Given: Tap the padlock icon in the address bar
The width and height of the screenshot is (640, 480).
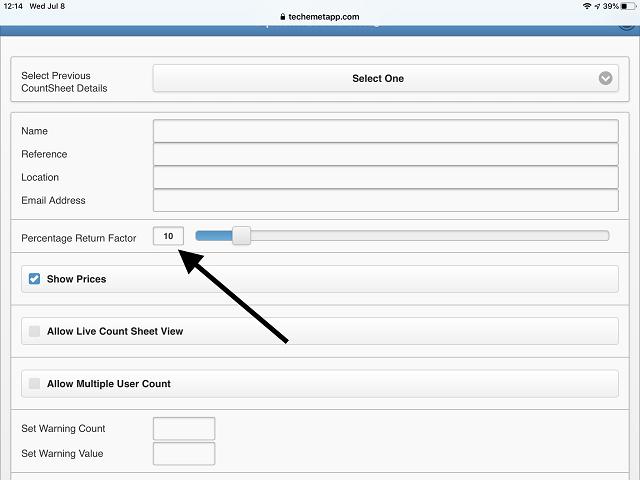Looking at the screenshot, I should 284,17.
